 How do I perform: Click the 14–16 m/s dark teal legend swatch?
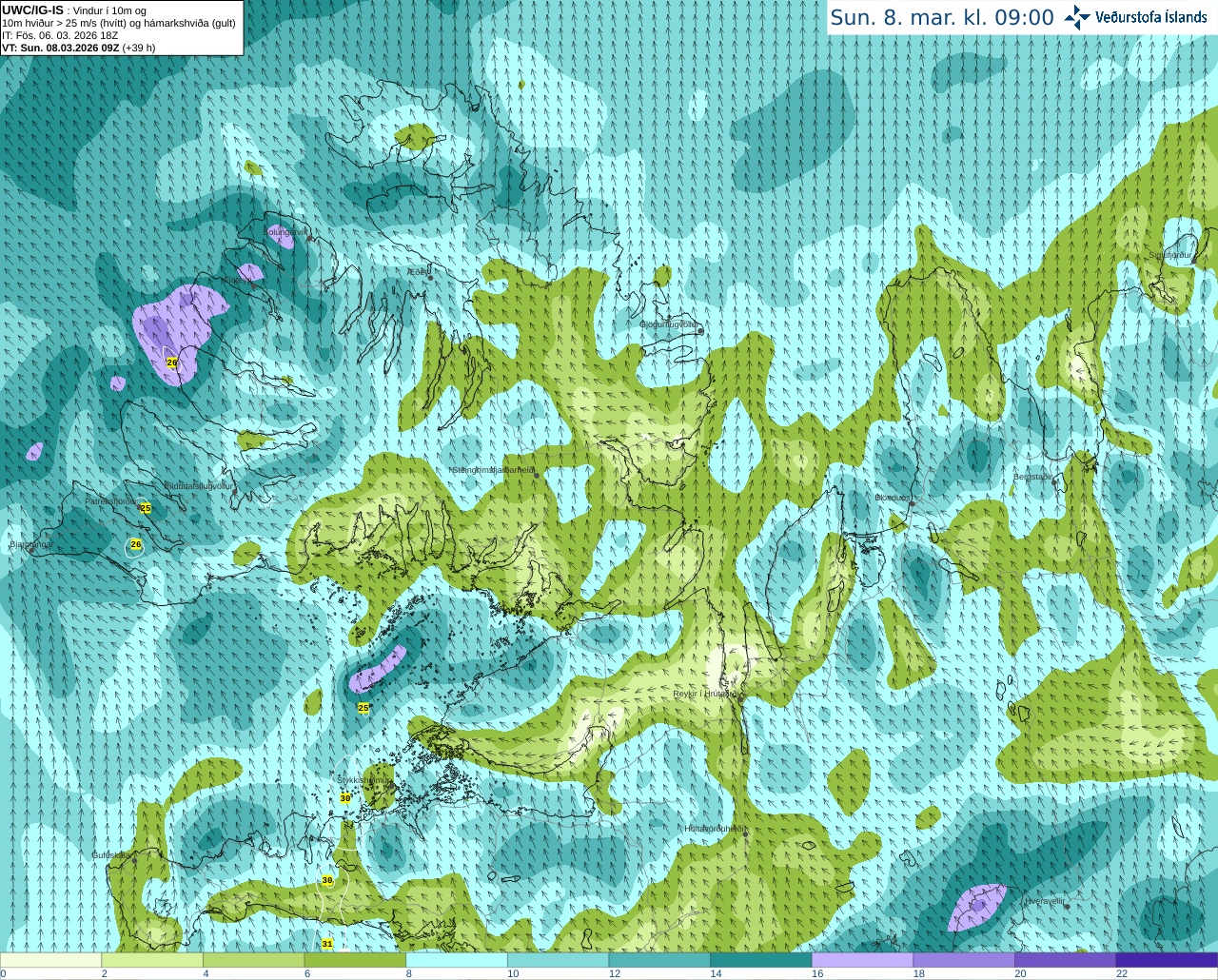click(760, 960)
